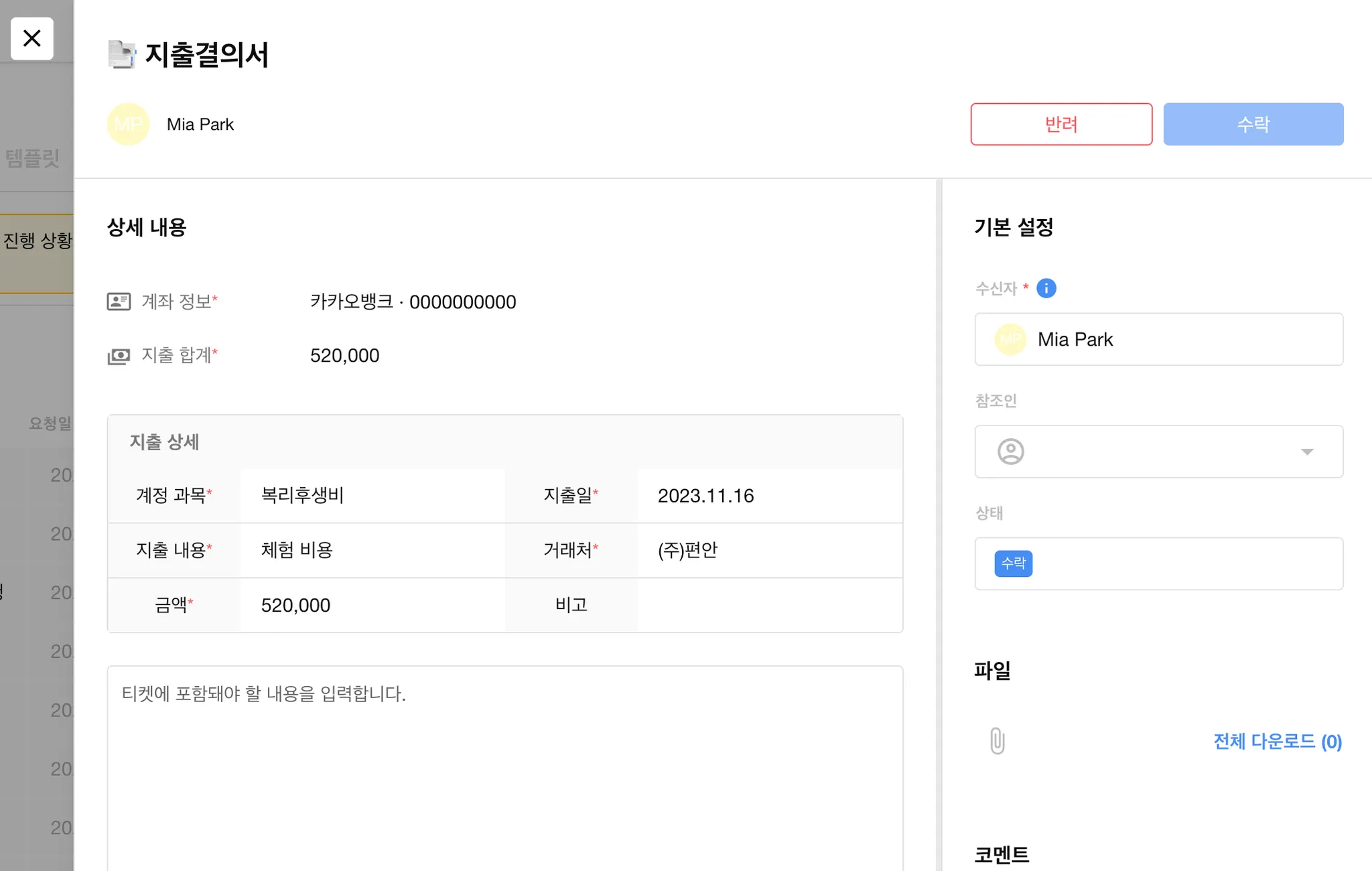The width and height of the screenshot is (1372, 871).
Task: Select the 진행 상황 tab in background
Action: click(37, 241)
